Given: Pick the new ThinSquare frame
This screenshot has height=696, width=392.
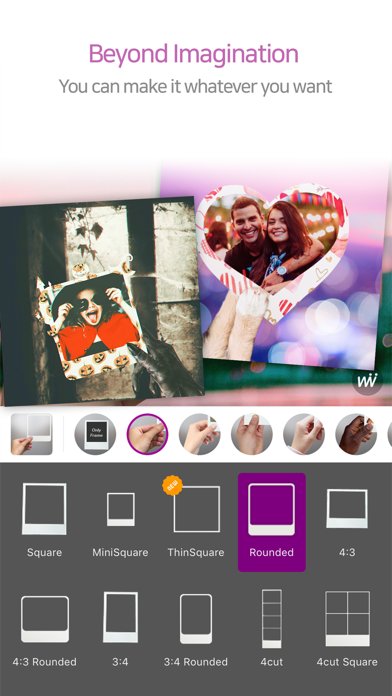Looking at the screenshot, I should [x=196, y=509].
